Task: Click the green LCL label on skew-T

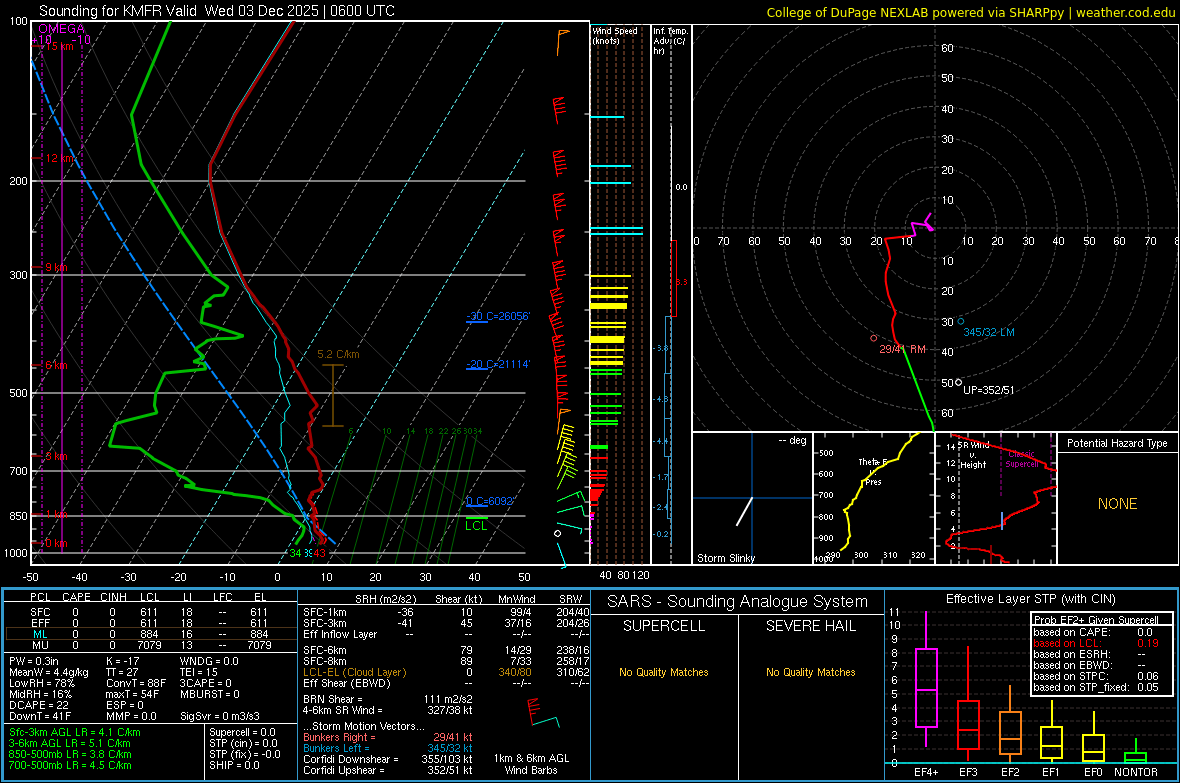Action: 476,526
